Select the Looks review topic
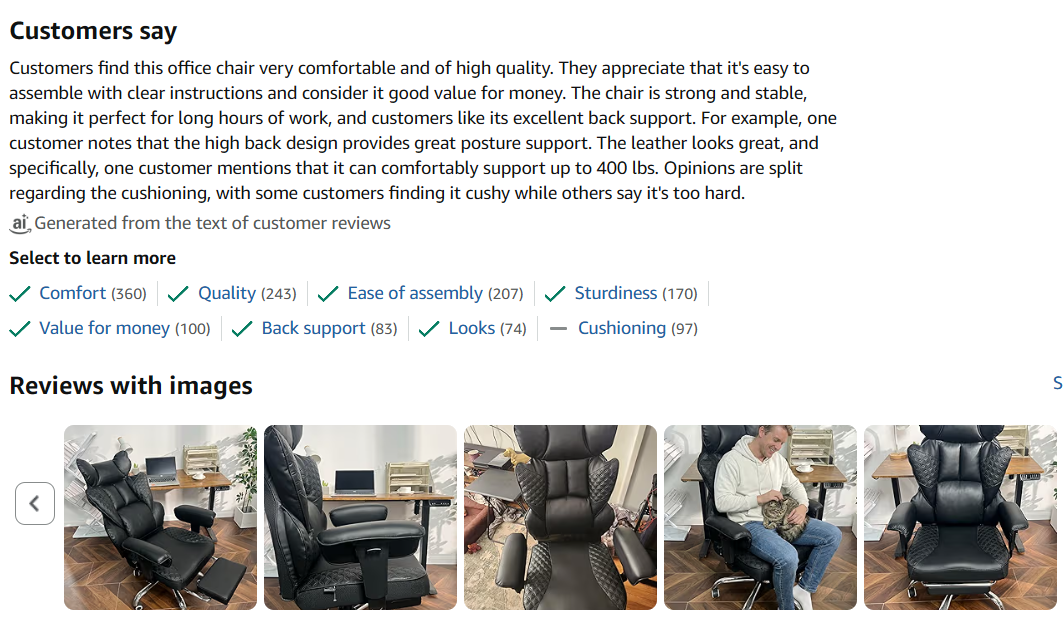 pos(472,328)
